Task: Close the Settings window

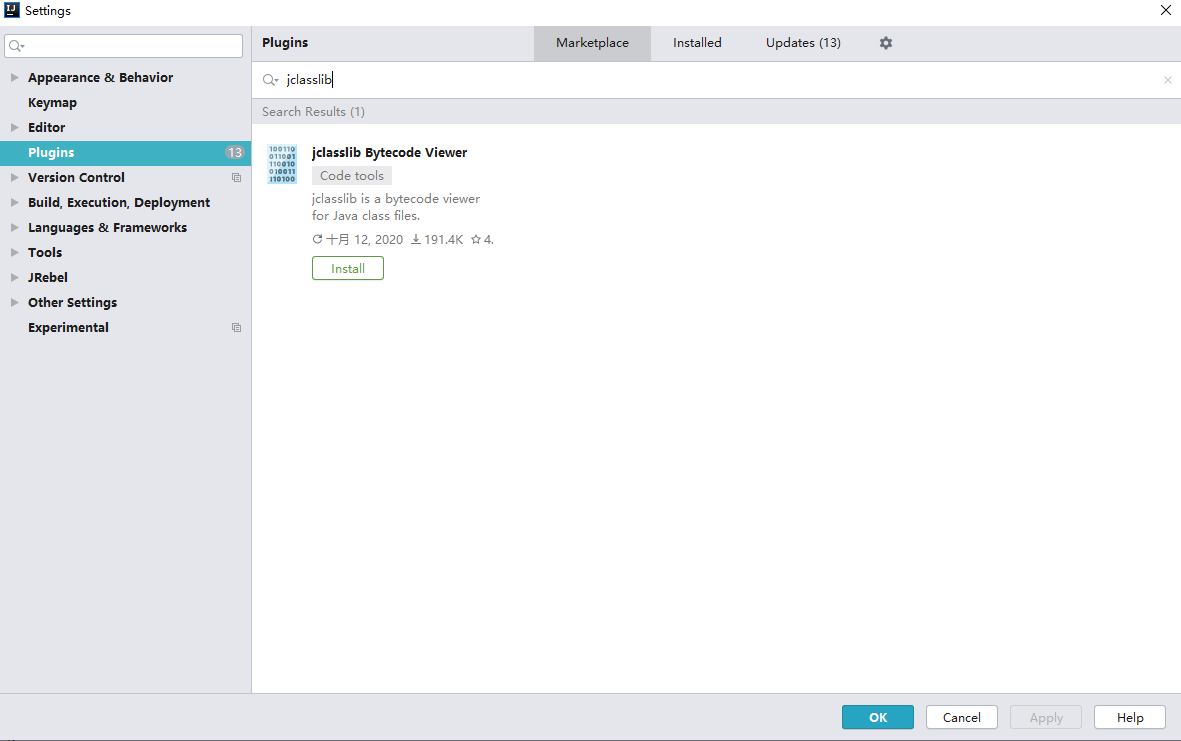Action: pyautogui.click(x=1165, y=10)
